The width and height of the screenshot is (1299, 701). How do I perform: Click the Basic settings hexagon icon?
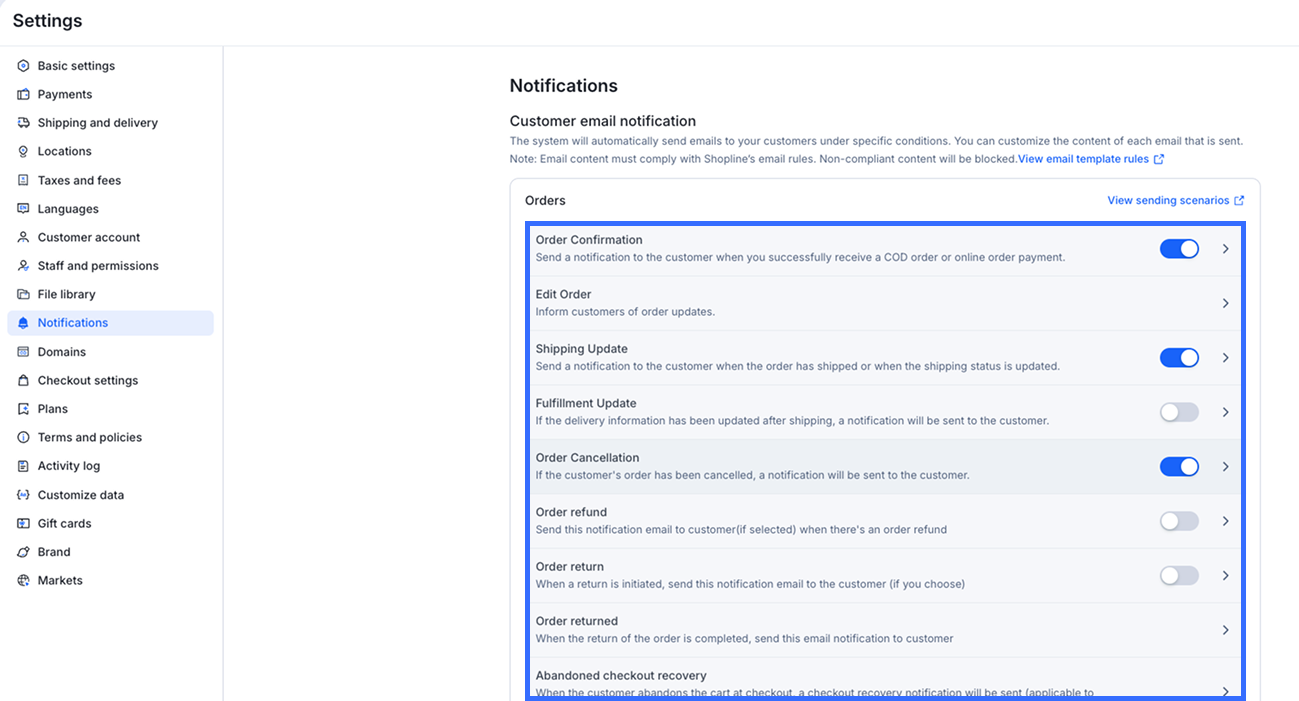23,66
